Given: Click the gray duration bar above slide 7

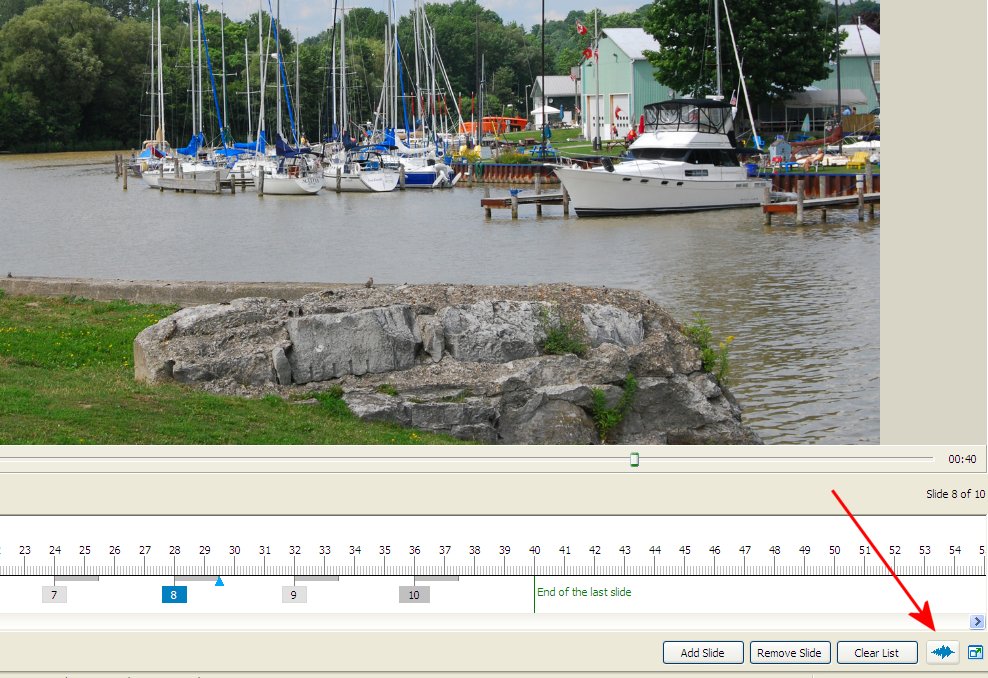Looking at the screenshot, I should (x=77, y=578).
